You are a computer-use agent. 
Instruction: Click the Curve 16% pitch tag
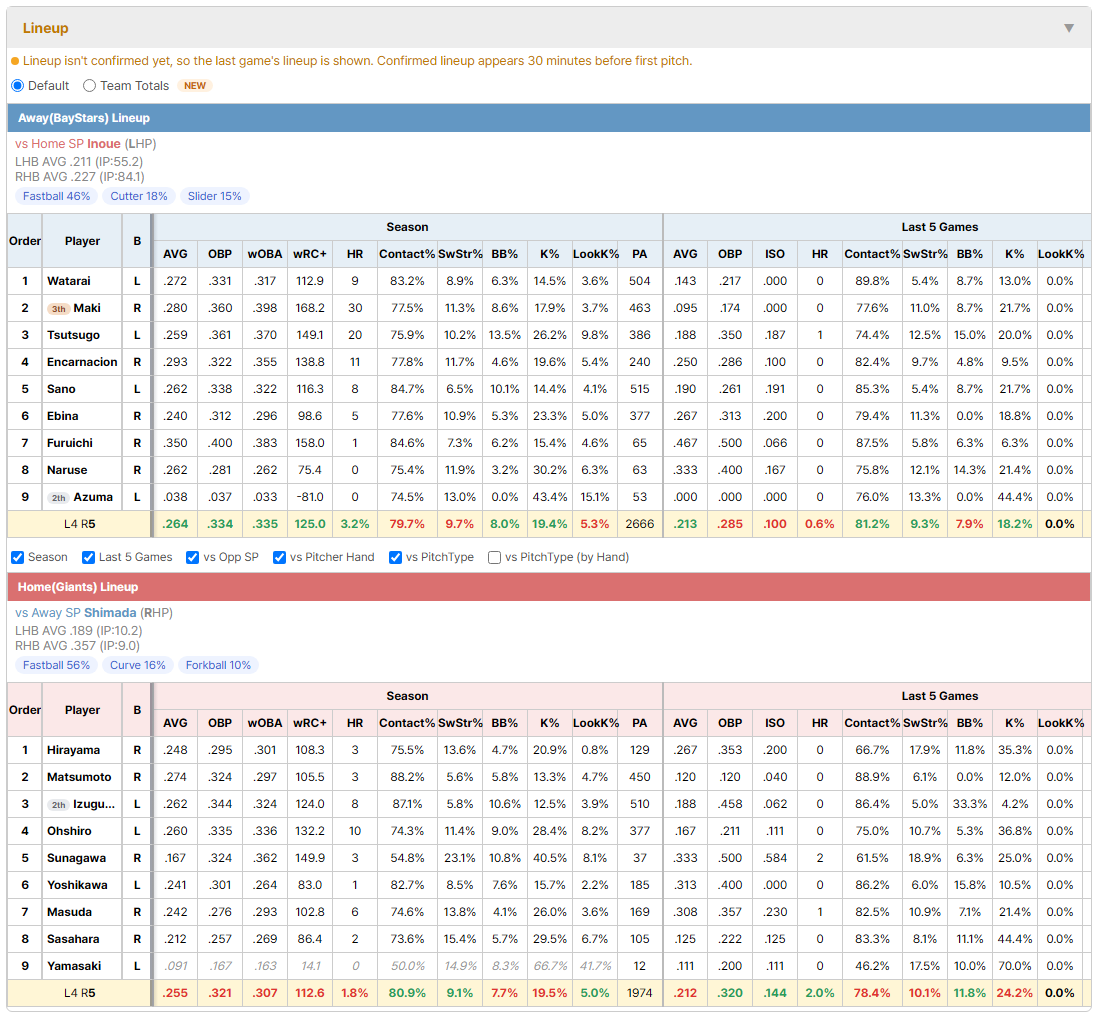137,665
